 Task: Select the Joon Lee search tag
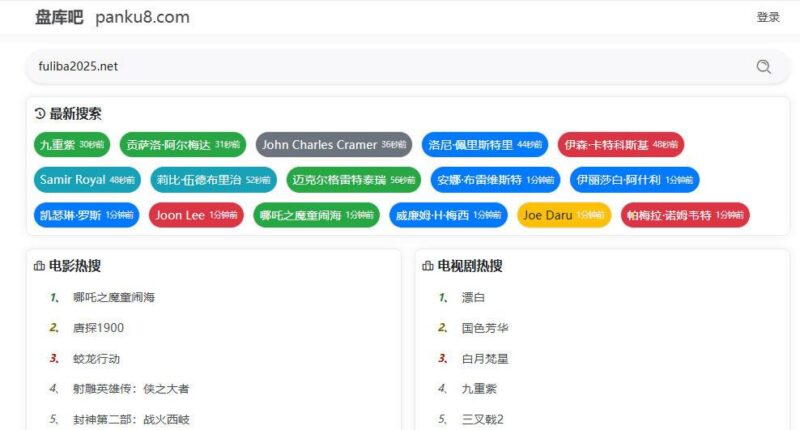(x=196, y=215)
